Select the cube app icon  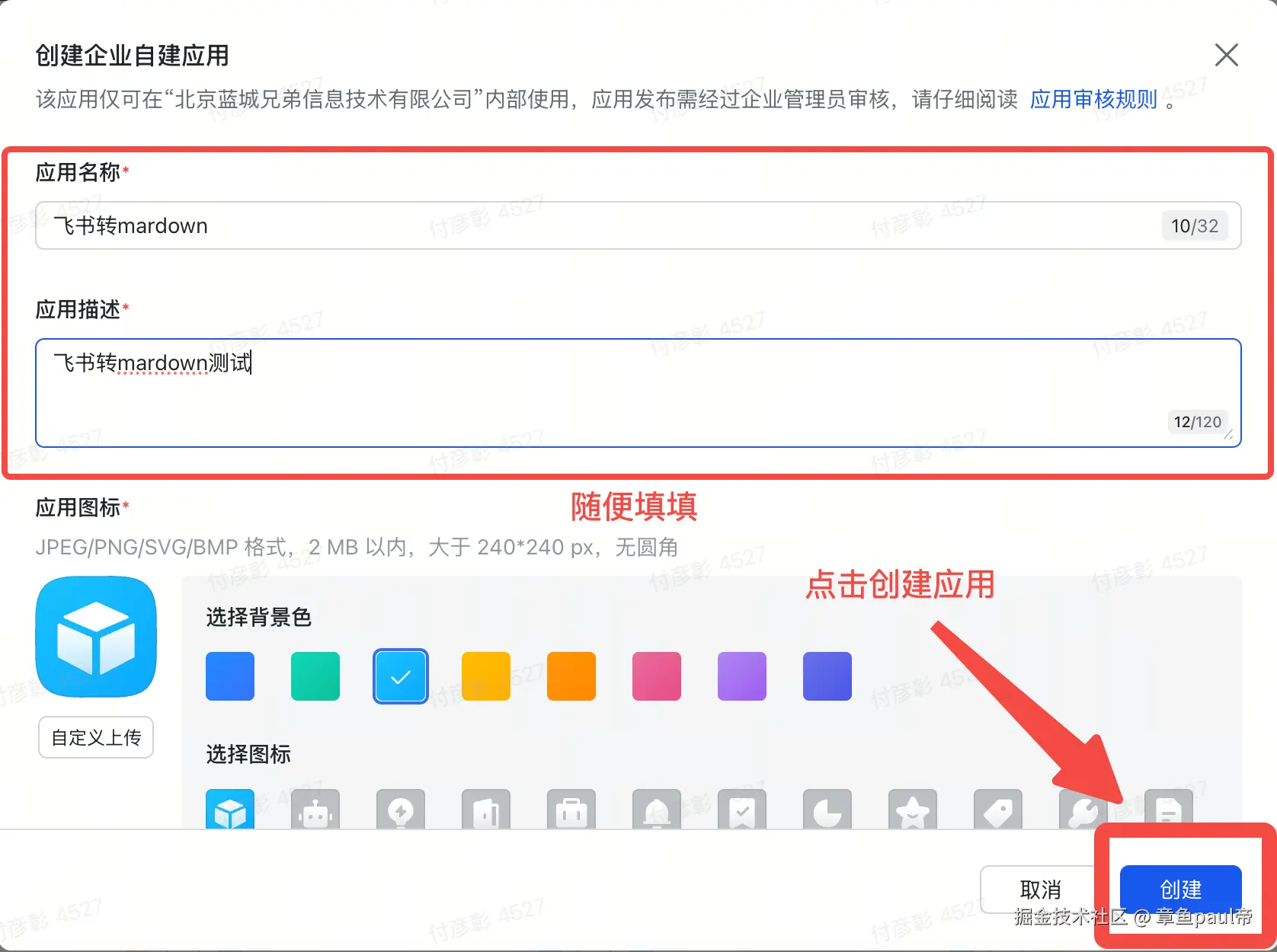point(230,809)
